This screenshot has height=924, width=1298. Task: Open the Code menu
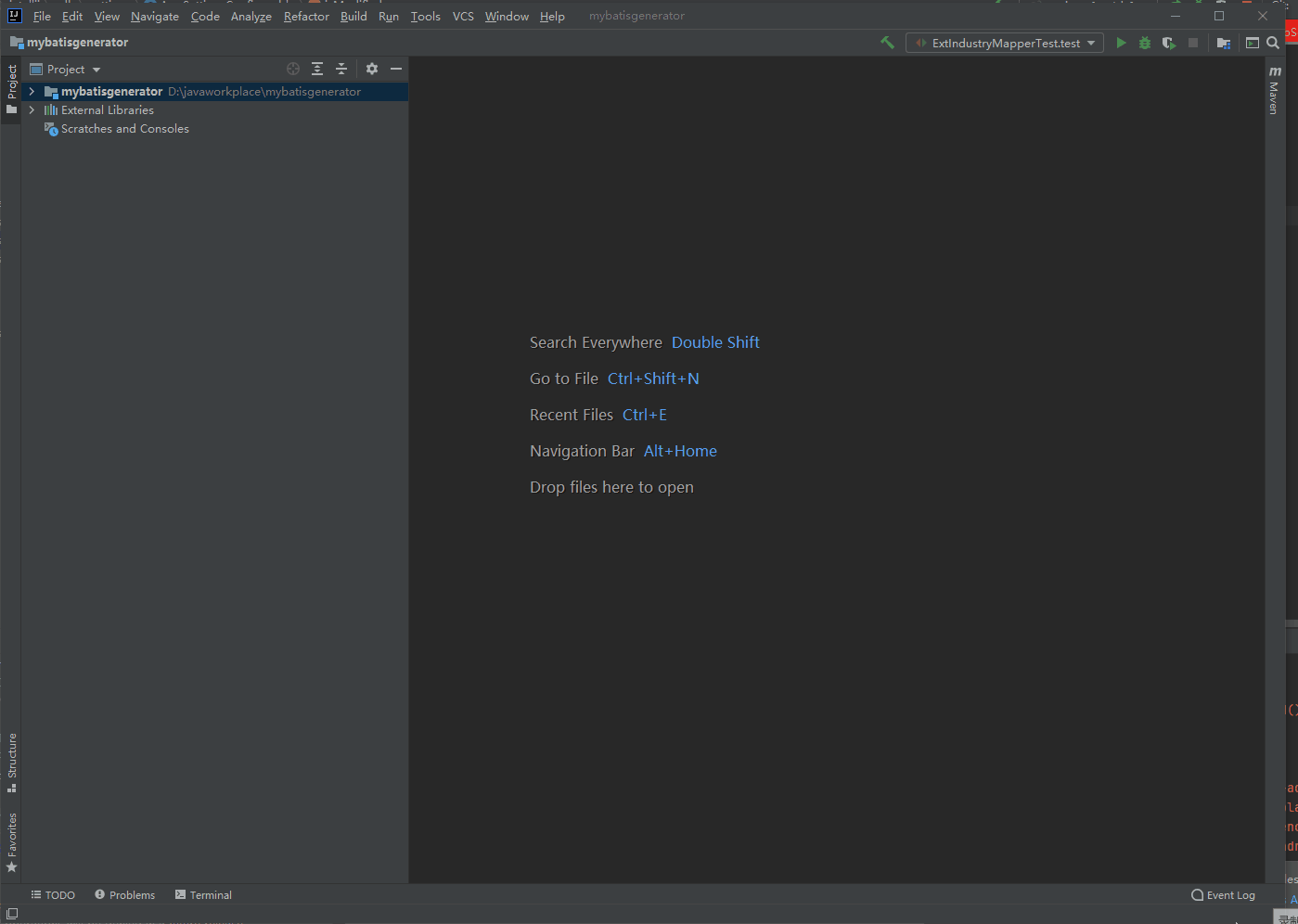pos(205,17)
